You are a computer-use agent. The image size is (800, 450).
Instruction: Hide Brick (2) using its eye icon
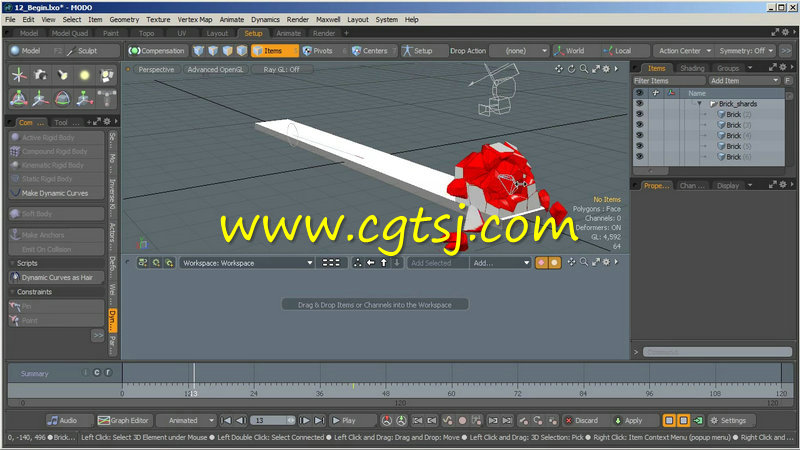click(x=639, y=114)
